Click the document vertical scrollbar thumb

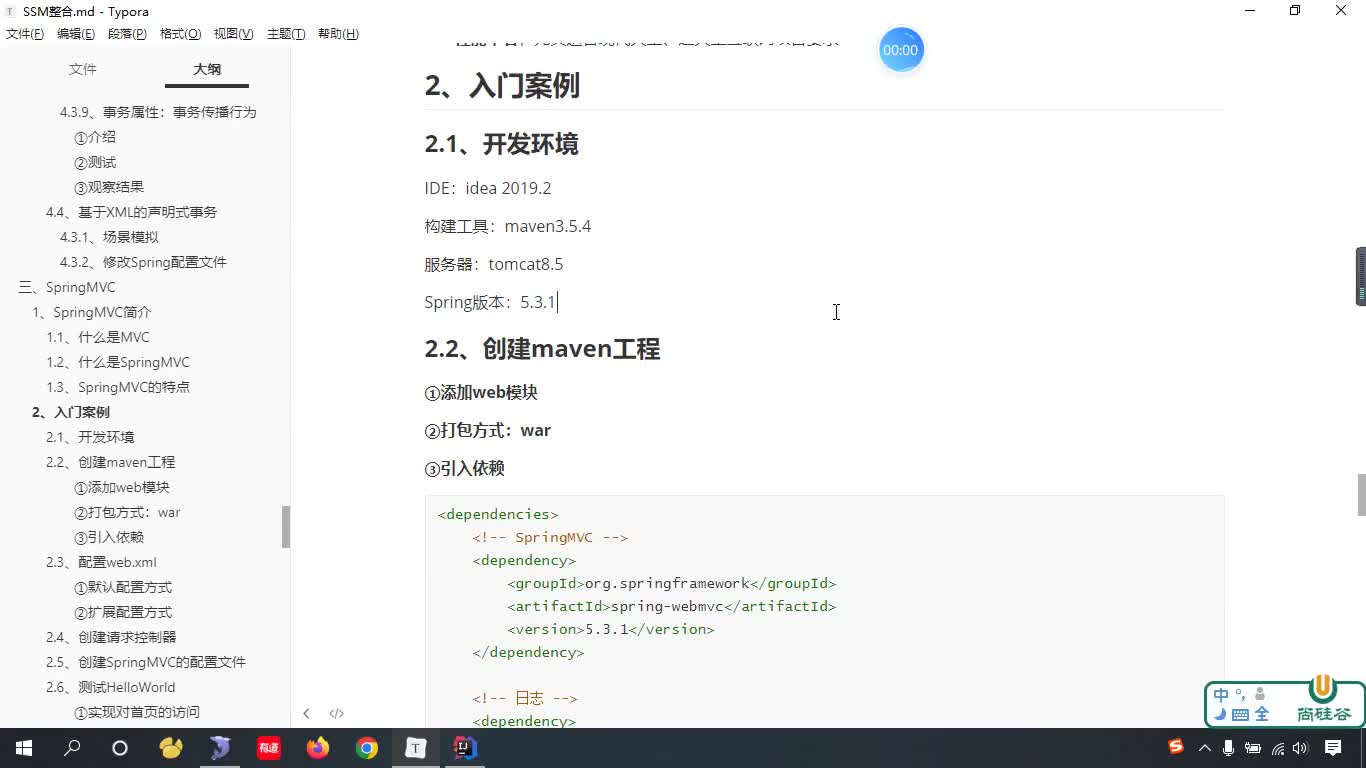[x=1361, y=495]
